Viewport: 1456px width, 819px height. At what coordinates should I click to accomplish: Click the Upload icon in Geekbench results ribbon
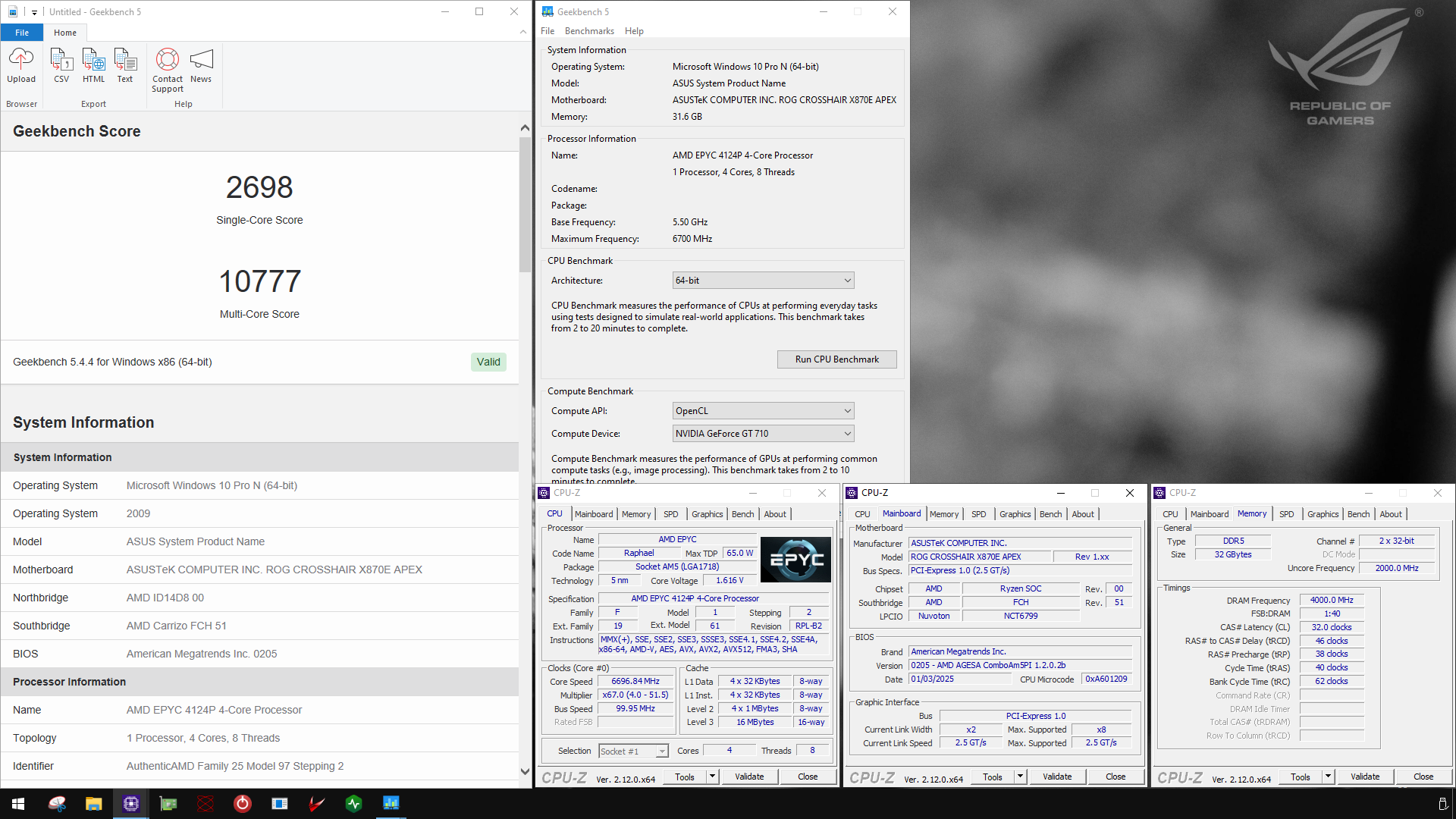(x=21, y=65)
